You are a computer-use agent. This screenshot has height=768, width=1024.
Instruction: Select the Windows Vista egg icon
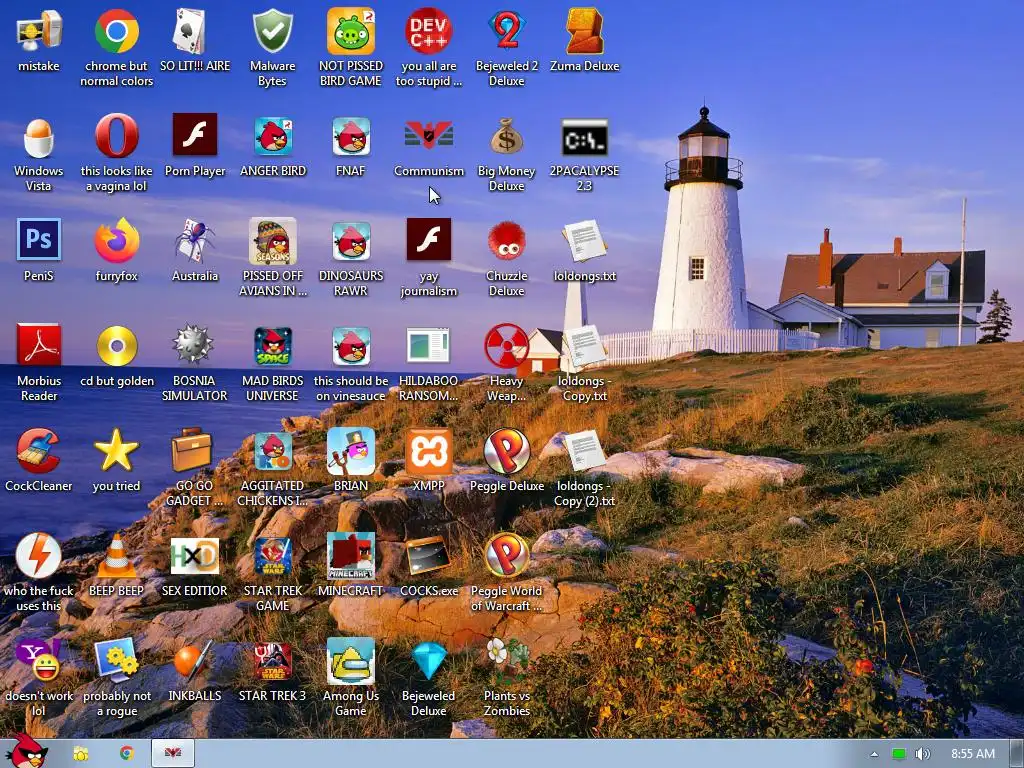[39, 136]
